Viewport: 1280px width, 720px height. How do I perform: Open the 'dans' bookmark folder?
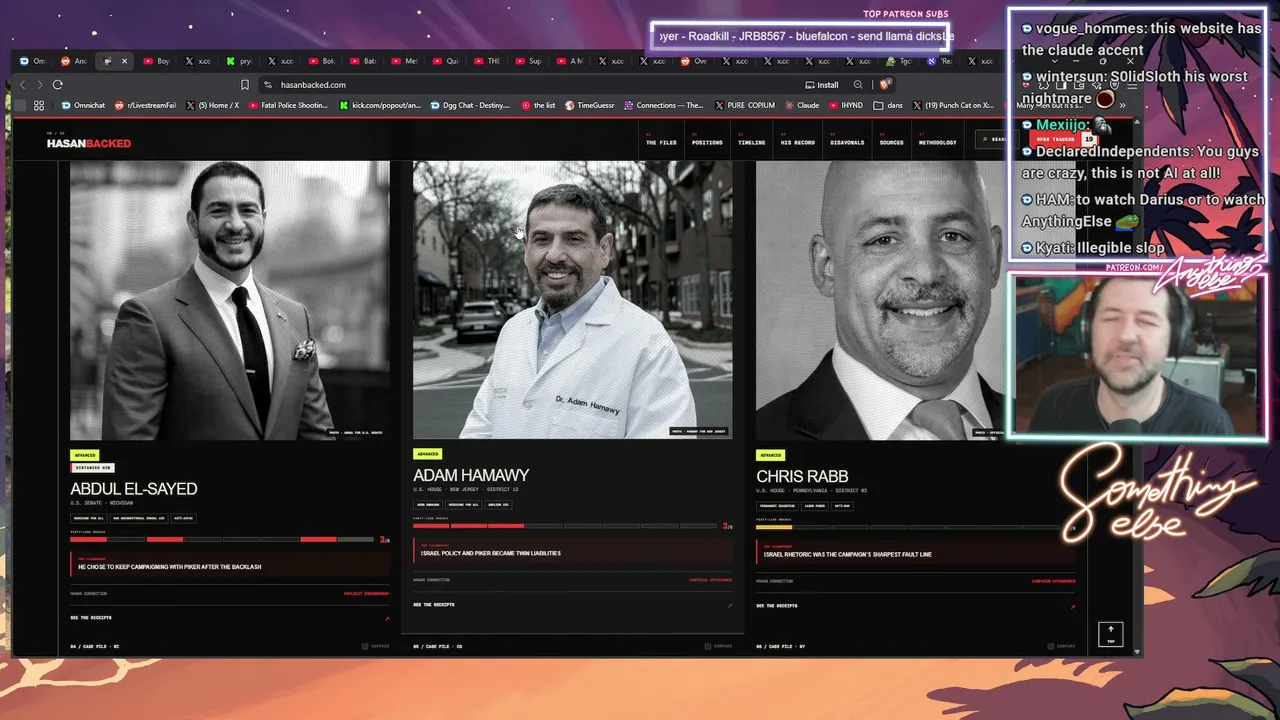click(888, 105)
